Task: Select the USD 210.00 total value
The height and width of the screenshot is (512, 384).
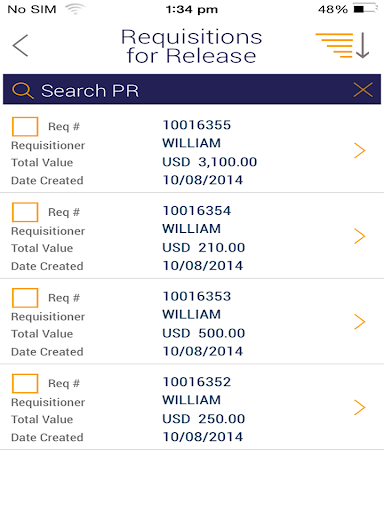Action: [204, 248]
